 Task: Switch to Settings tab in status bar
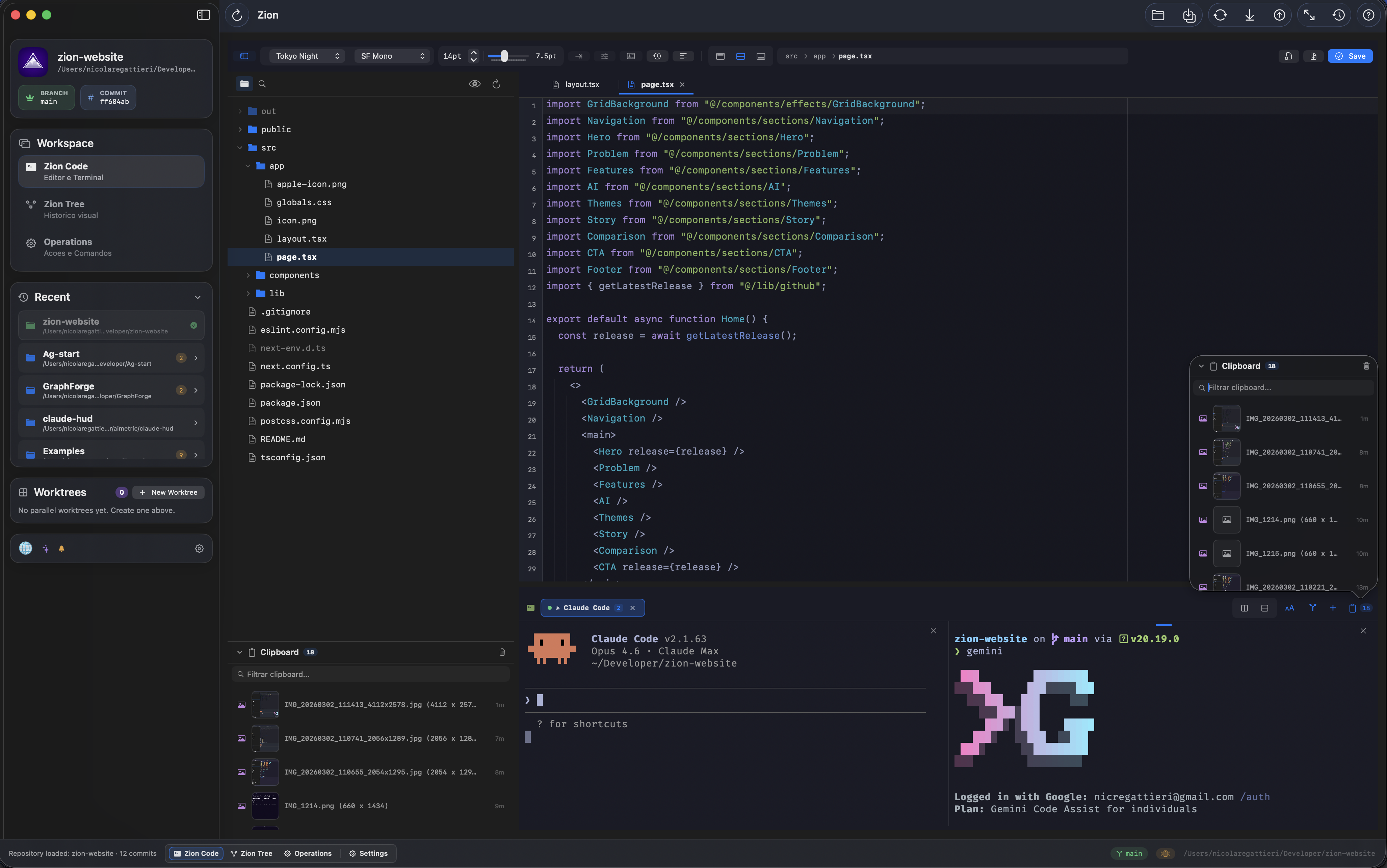(368, 853)
